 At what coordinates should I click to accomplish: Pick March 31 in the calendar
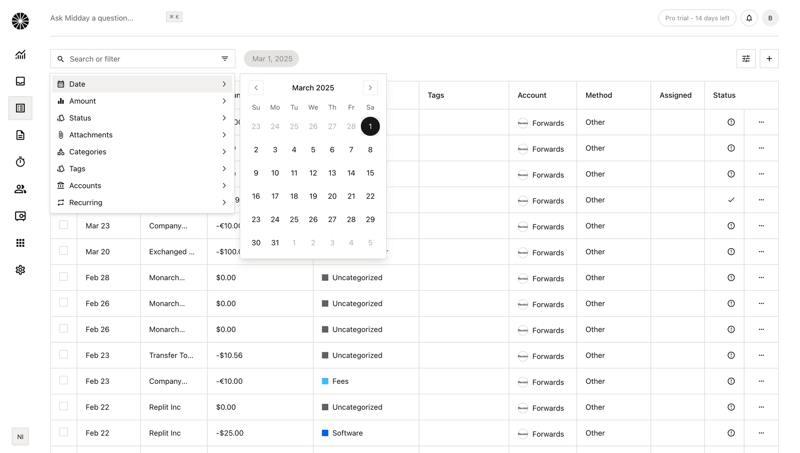tap(275, 243)
